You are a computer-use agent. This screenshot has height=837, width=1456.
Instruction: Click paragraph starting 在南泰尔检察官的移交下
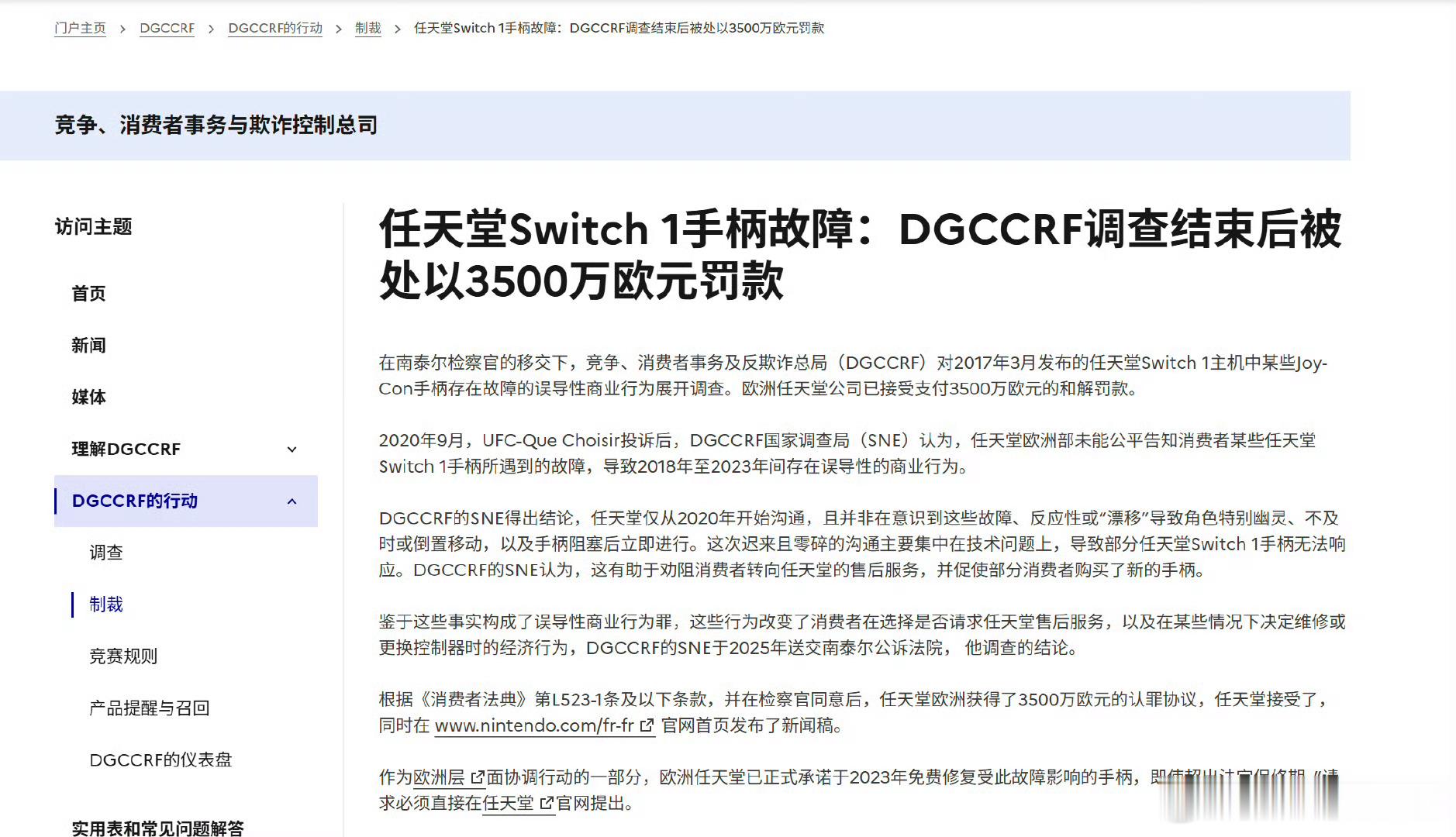(853, 376)
